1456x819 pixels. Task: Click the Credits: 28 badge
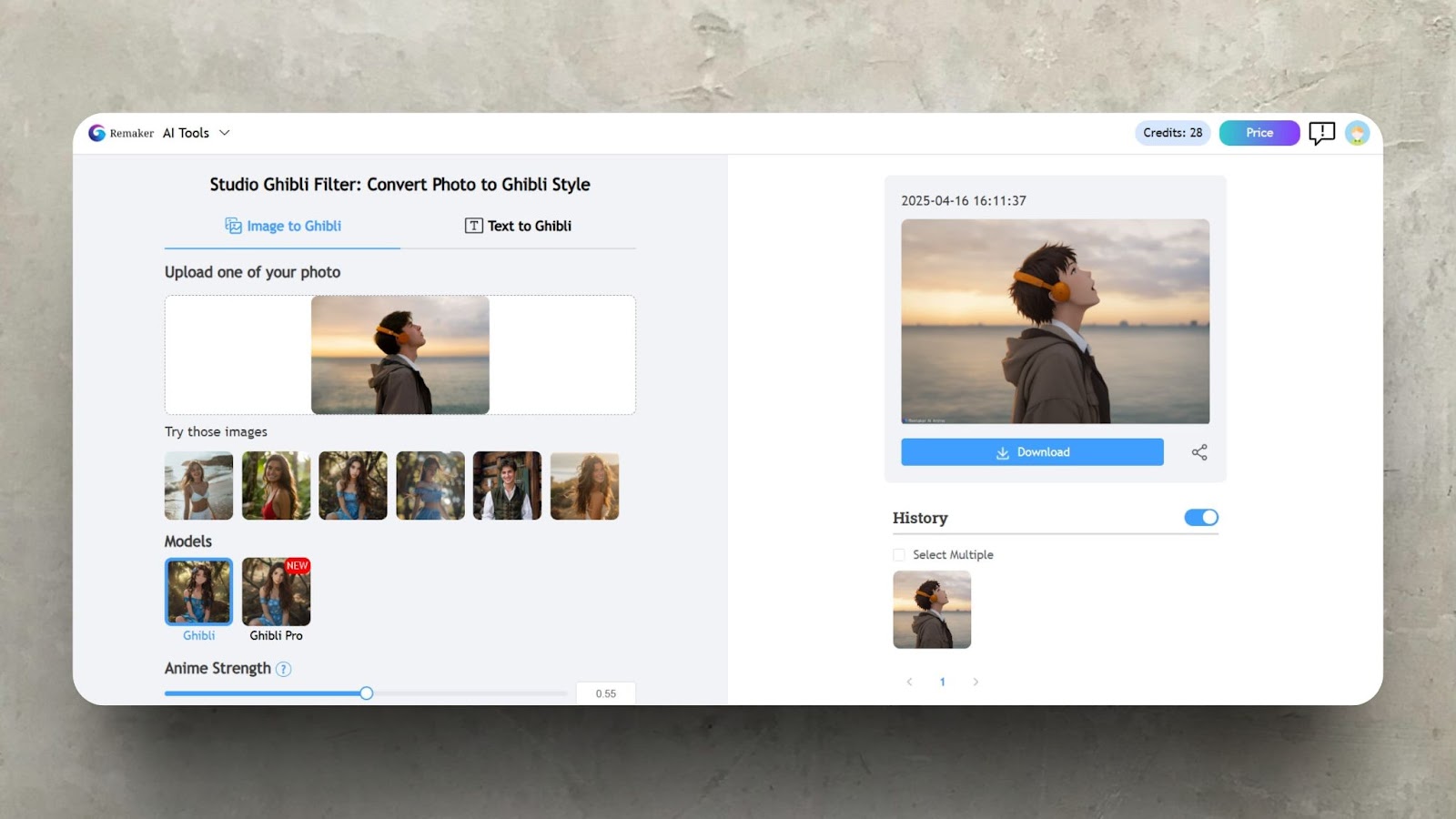point(1172,133)
